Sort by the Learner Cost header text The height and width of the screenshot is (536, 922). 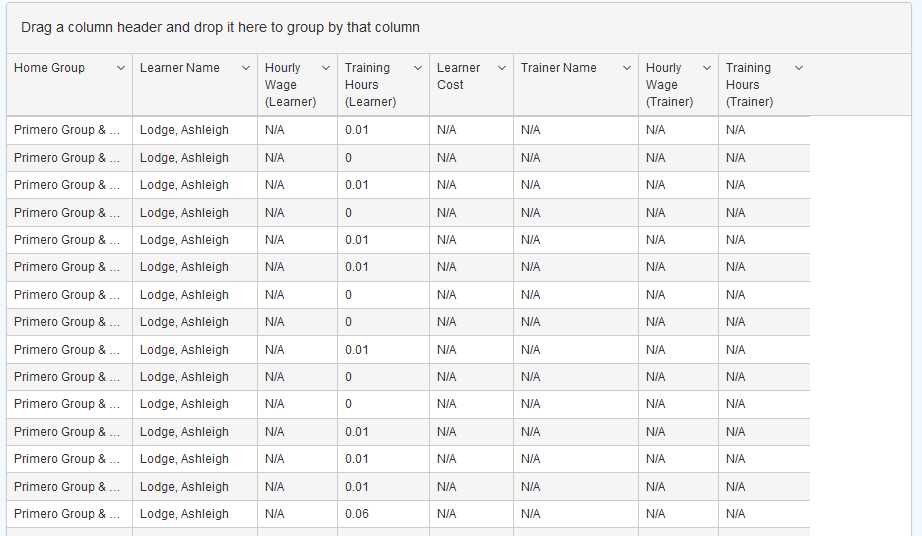458,76
